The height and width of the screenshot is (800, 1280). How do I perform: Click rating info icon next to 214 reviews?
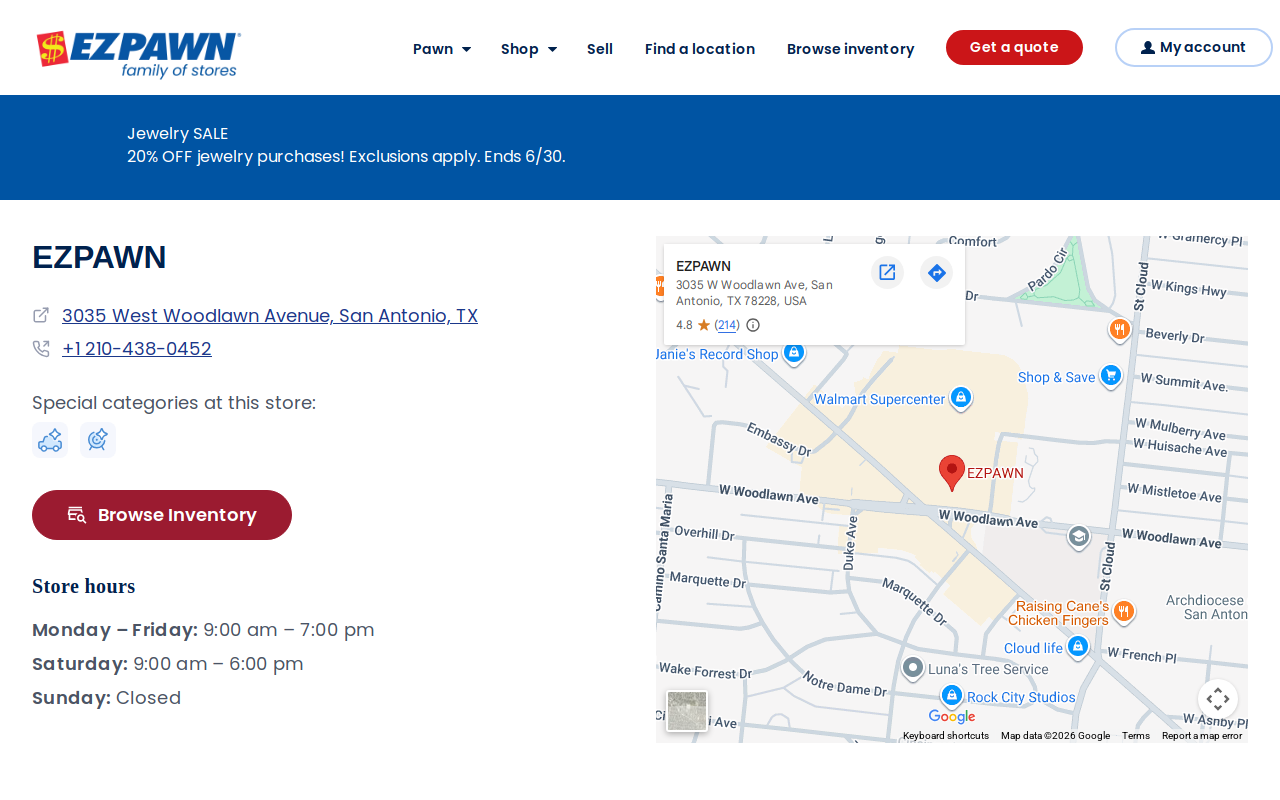pos(753,325)
